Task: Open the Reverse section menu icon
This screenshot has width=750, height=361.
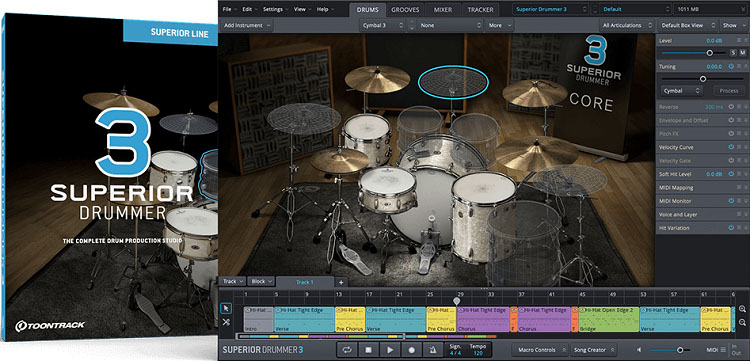Action: coord(739,107)
